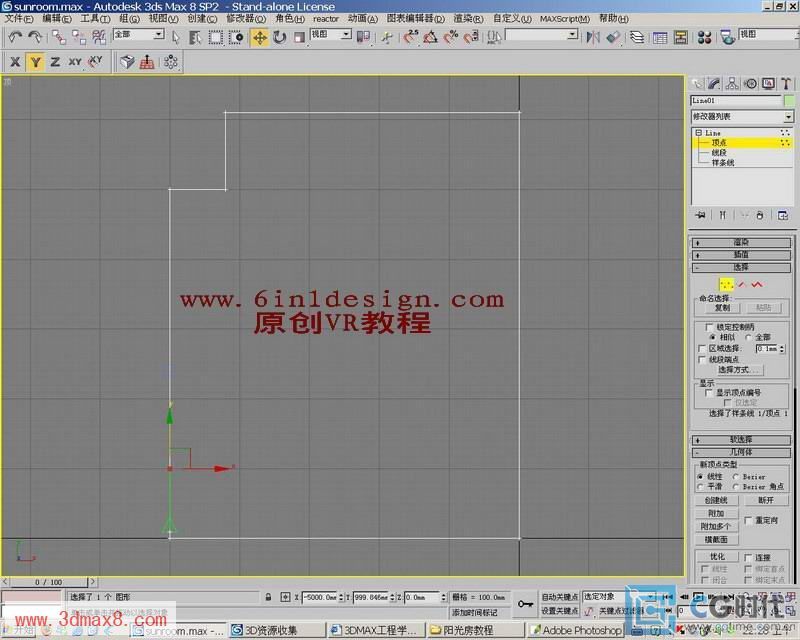Open the Create command panel tab

tap(696, 84)
